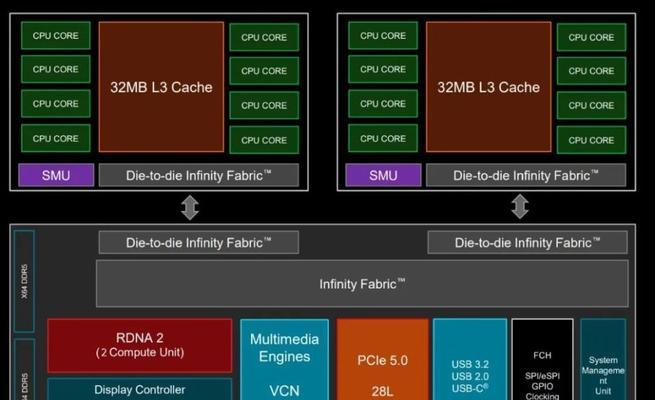Click the left chiplet's Die-to-die Infinity Fabric bar
The image size is (655, 400).
tap(199, 175)
